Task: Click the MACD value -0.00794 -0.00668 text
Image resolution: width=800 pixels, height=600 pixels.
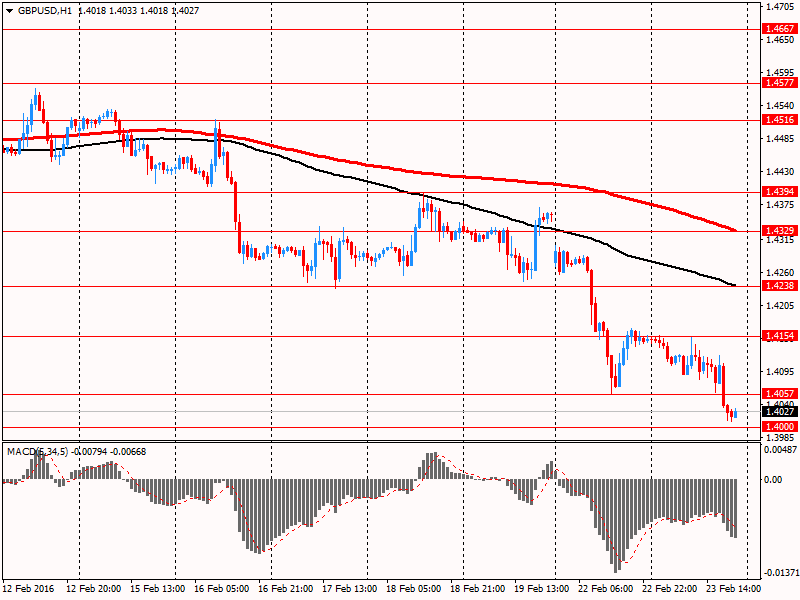Action: pyautogui.click(x=109, y=452)
